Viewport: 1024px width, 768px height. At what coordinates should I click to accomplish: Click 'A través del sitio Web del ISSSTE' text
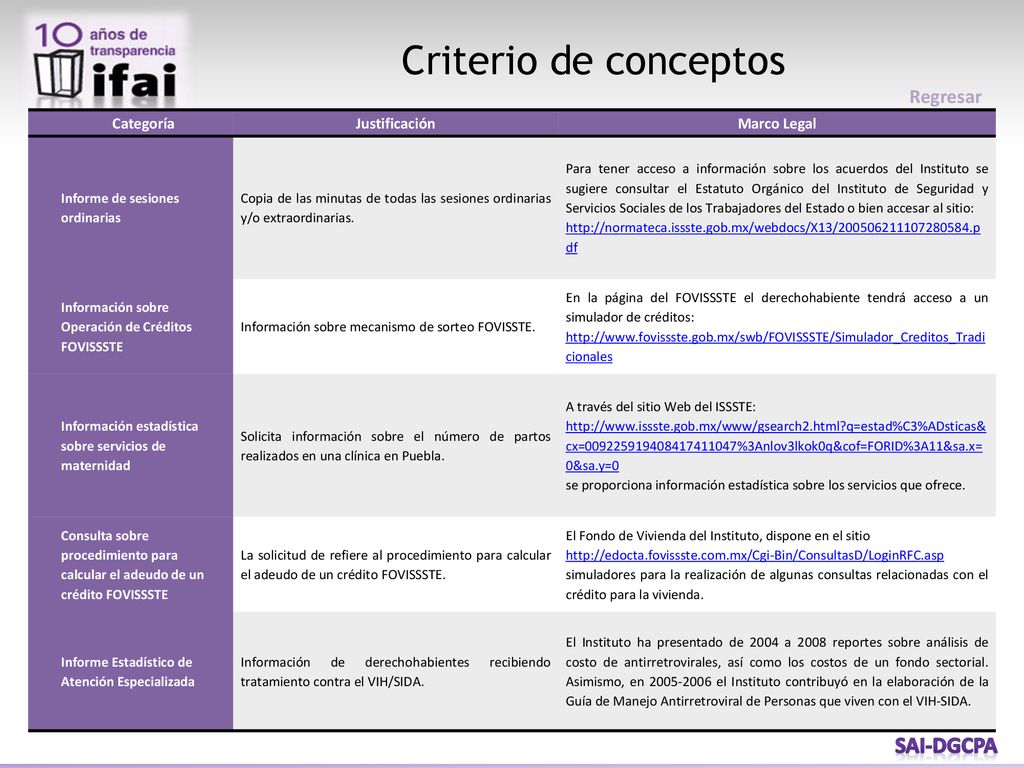tap(660, 406)
